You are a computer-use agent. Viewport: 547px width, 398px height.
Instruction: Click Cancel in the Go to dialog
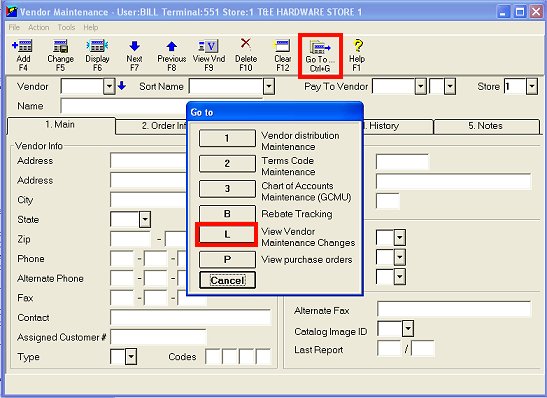pyautogui.click(x=227, y=280)
